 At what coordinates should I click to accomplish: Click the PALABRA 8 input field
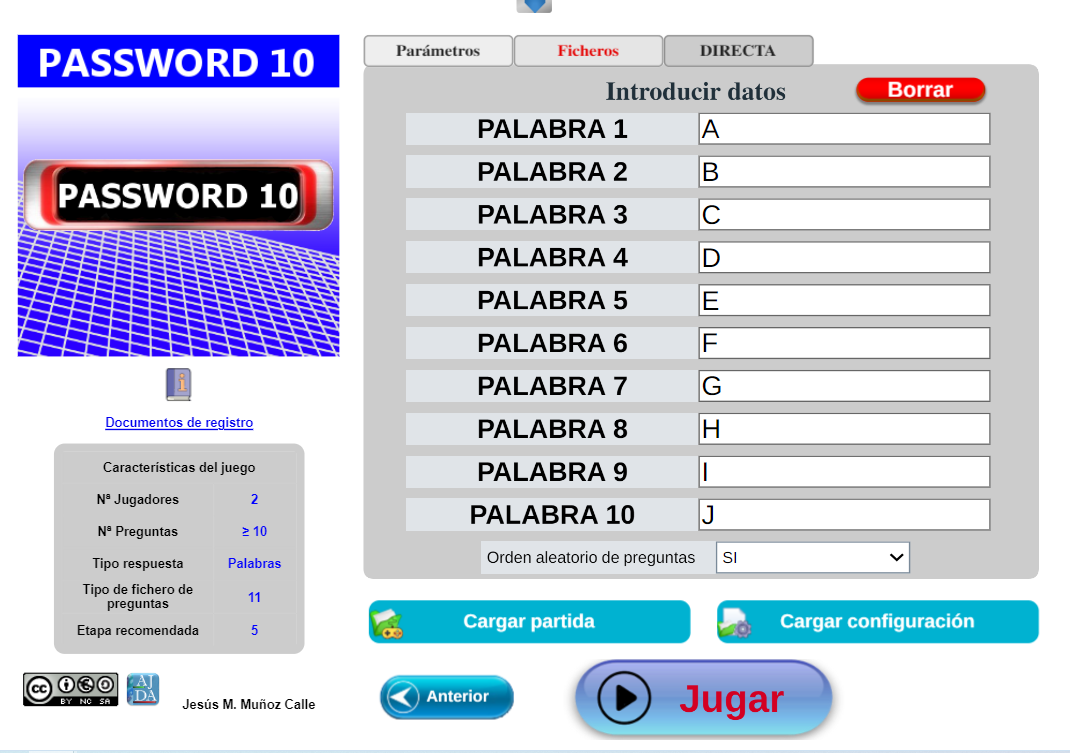844,429
